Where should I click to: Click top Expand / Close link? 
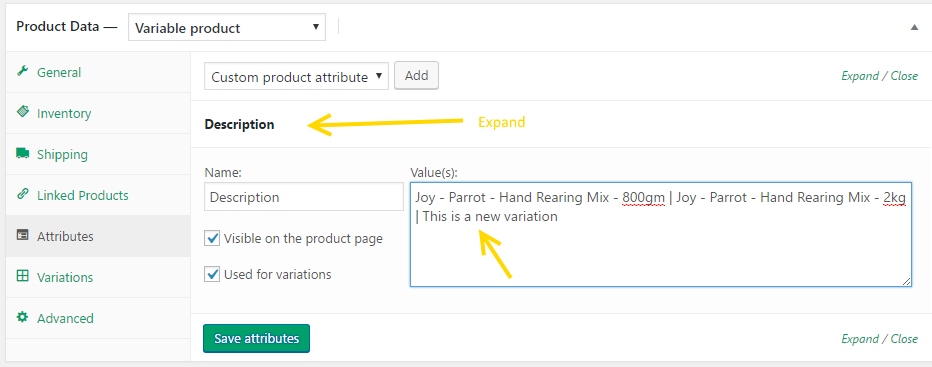(880, 76)
